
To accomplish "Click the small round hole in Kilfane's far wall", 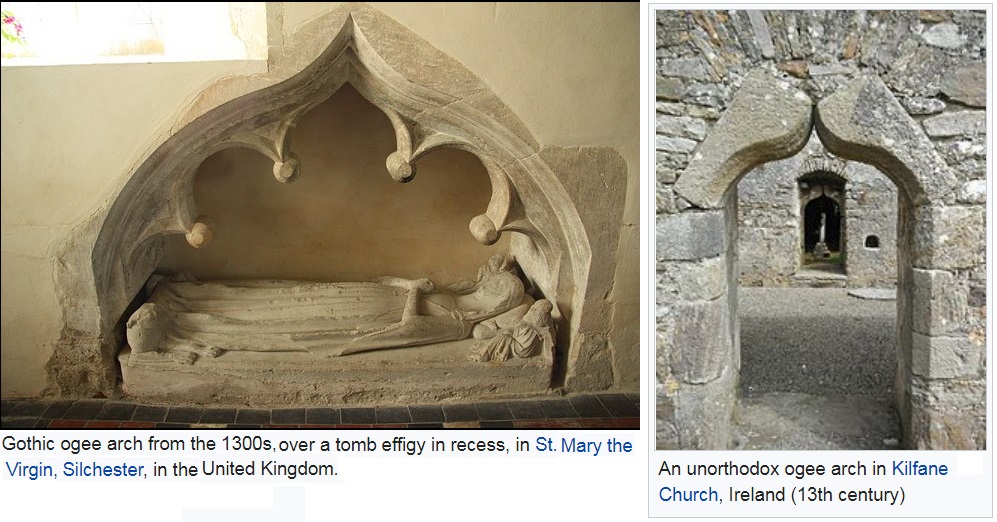I will tap(872, 242).
